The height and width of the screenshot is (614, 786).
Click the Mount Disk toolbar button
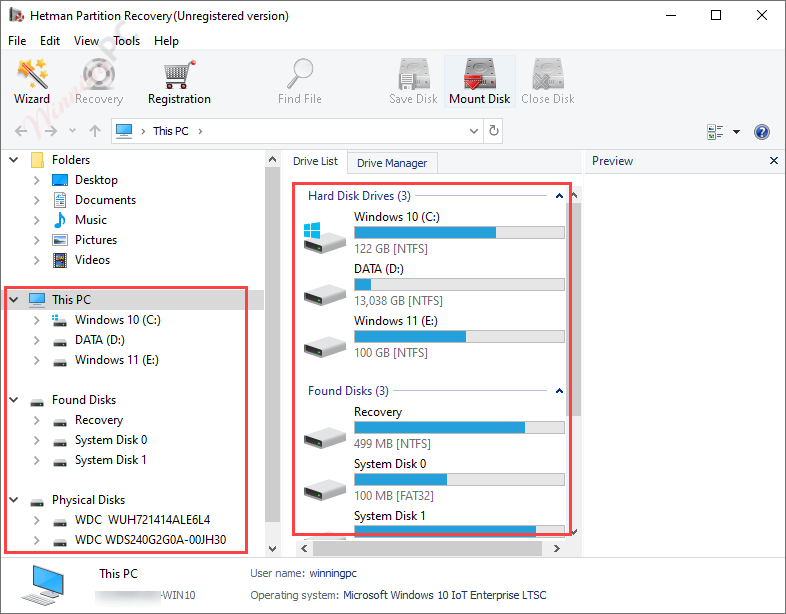[x=480, y=81]
